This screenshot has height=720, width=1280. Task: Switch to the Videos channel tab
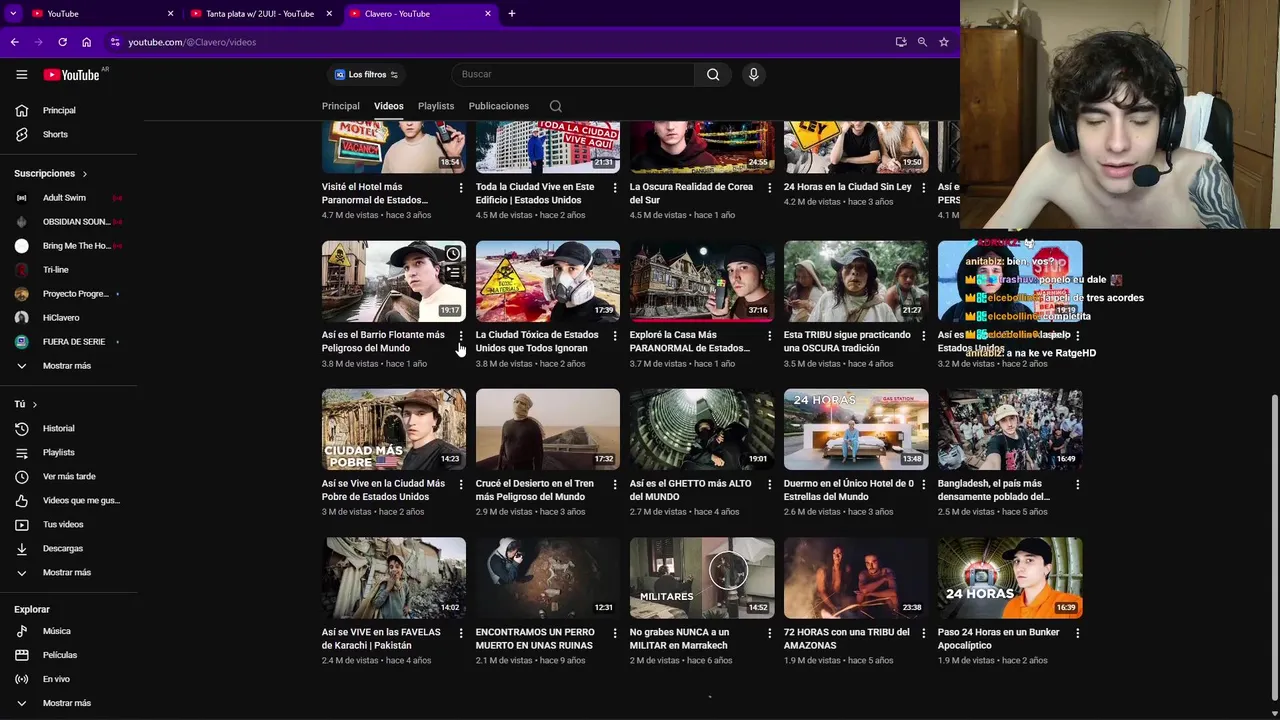[x=389, y=106]
